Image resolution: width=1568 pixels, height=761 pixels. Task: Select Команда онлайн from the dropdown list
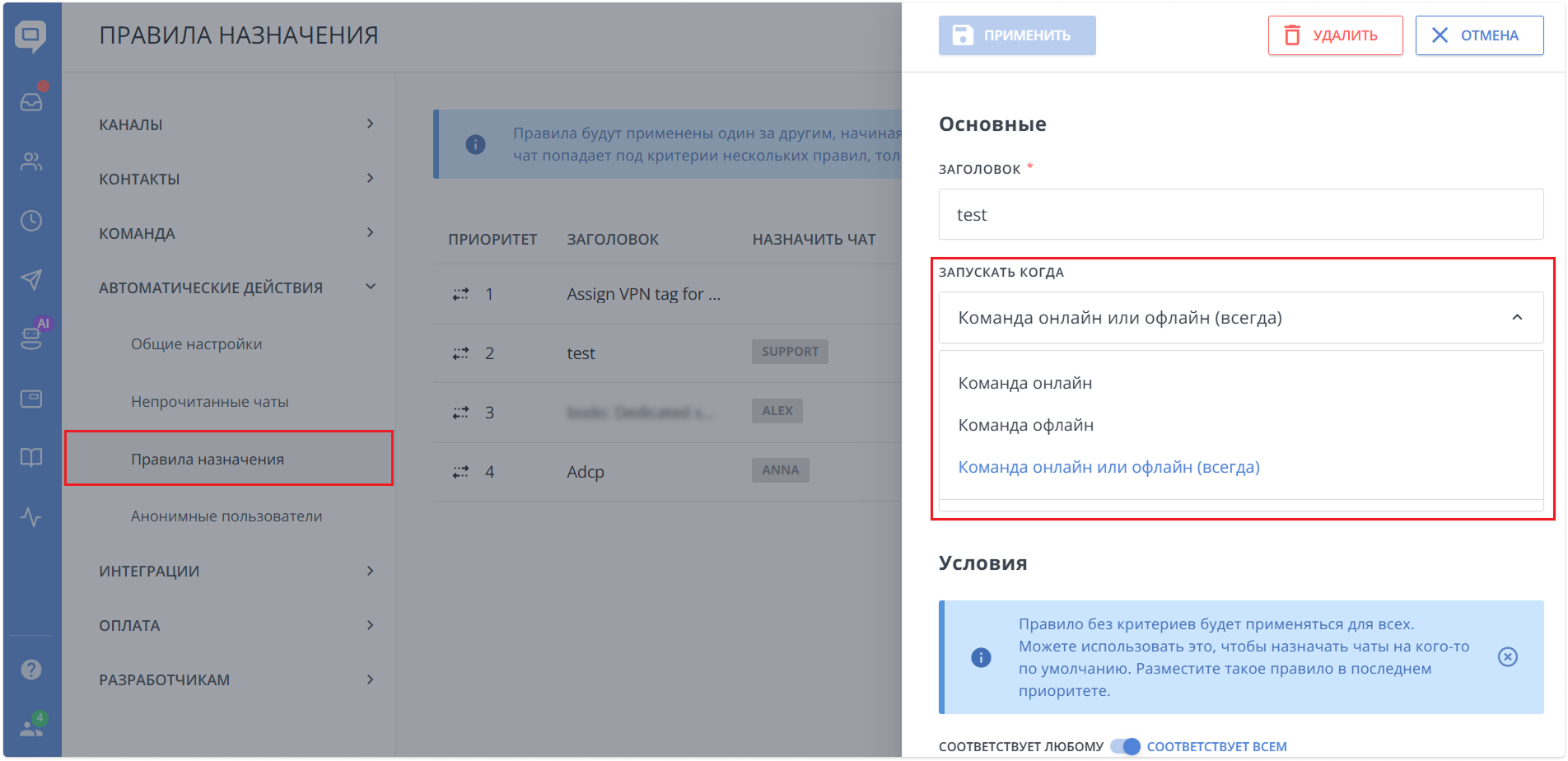point(1025,382)
